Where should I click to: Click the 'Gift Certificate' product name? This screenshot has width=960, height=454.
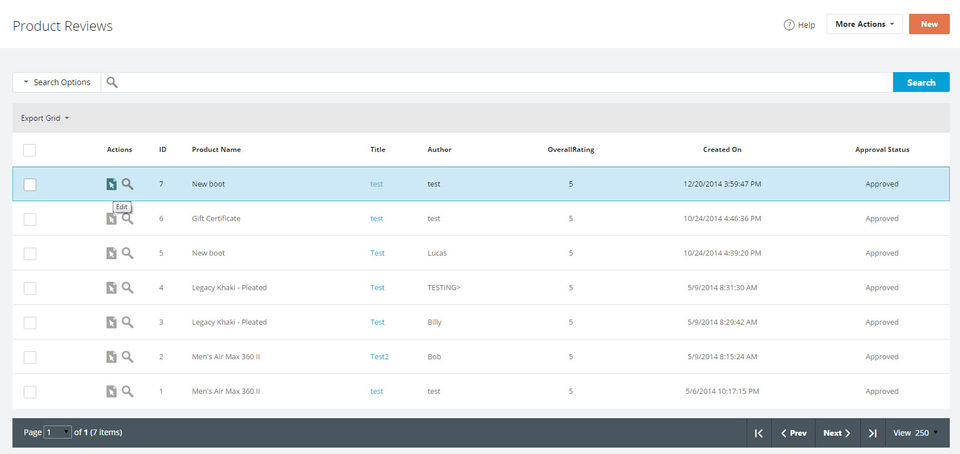216,218
